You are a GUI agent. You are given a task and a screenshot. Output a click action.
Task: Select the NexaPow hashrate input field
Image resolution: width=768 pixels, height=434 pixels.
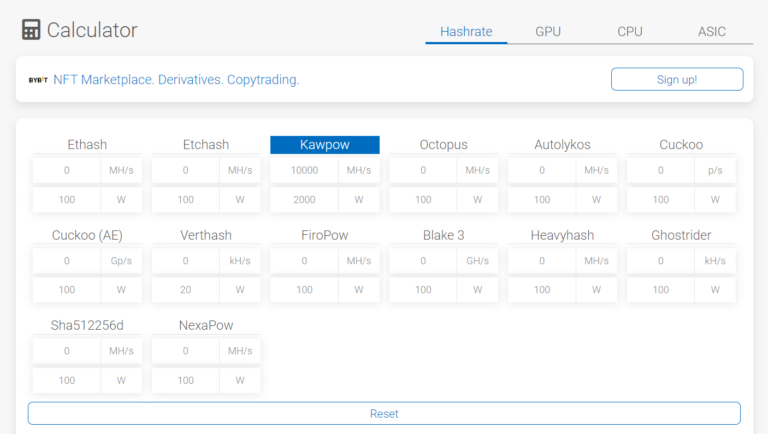[x=185, y=351]
